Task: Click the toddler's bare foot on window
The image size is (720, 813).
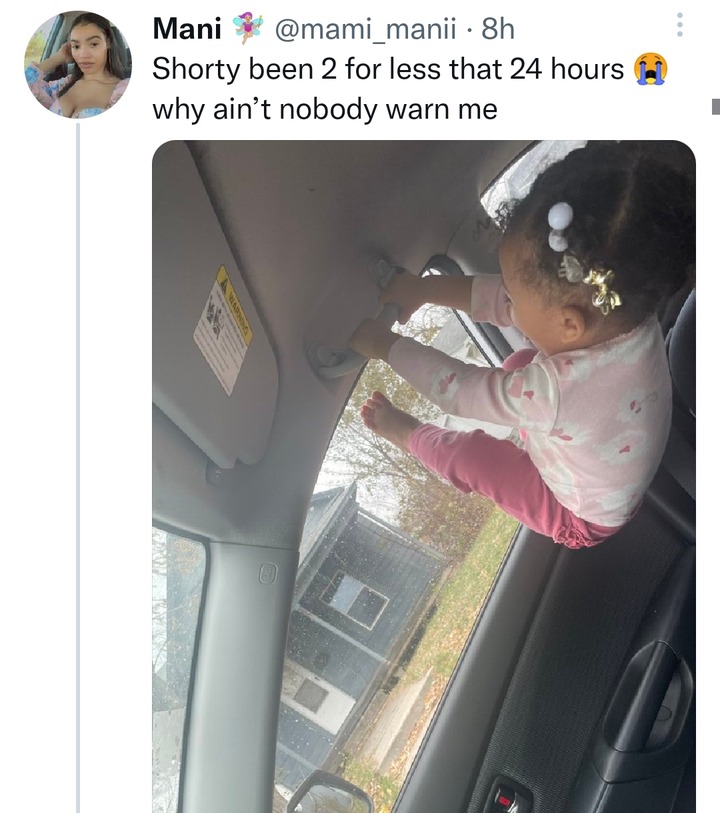Action: pos(385,419)
